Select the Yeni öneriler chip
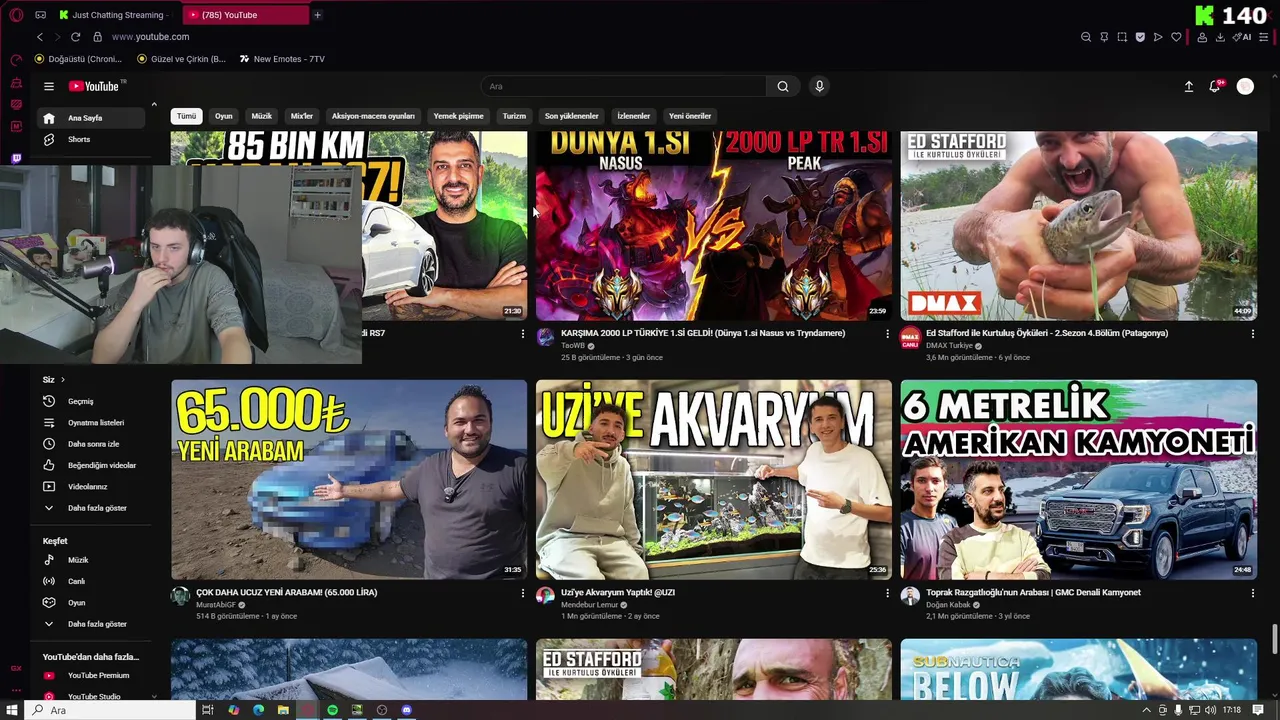 click(690, 116)
